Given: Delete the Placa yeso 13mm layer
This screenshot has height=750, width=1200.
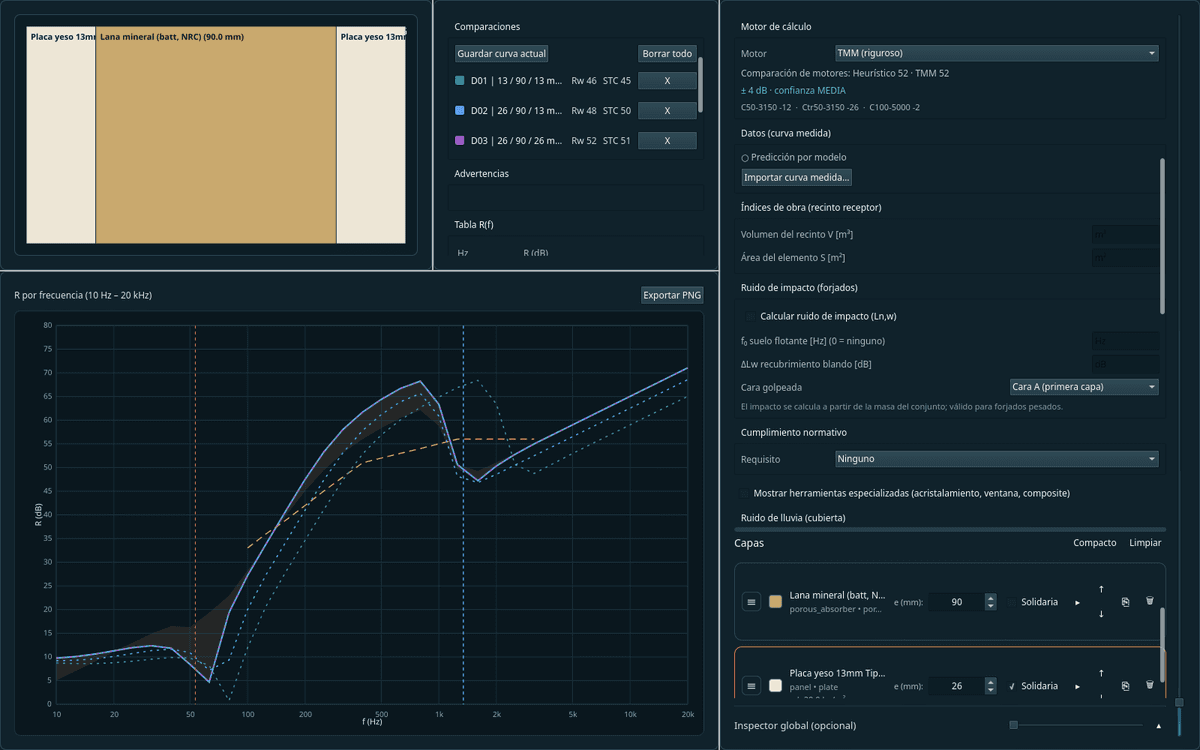Looking at the screenshot, I should tap(1149, 686).
